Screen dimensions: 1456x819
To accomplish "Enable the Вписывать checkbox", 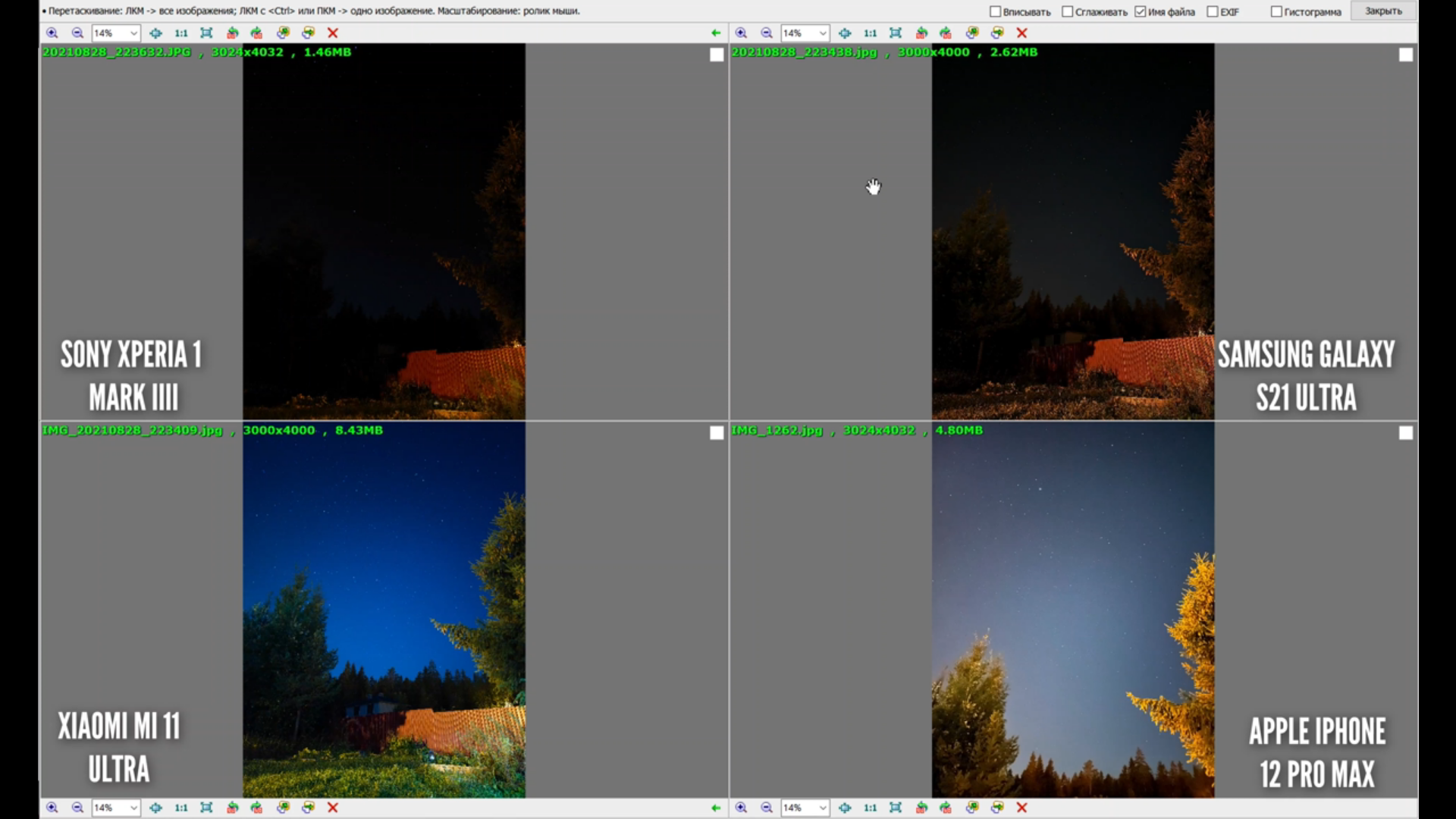I will 995,11.
